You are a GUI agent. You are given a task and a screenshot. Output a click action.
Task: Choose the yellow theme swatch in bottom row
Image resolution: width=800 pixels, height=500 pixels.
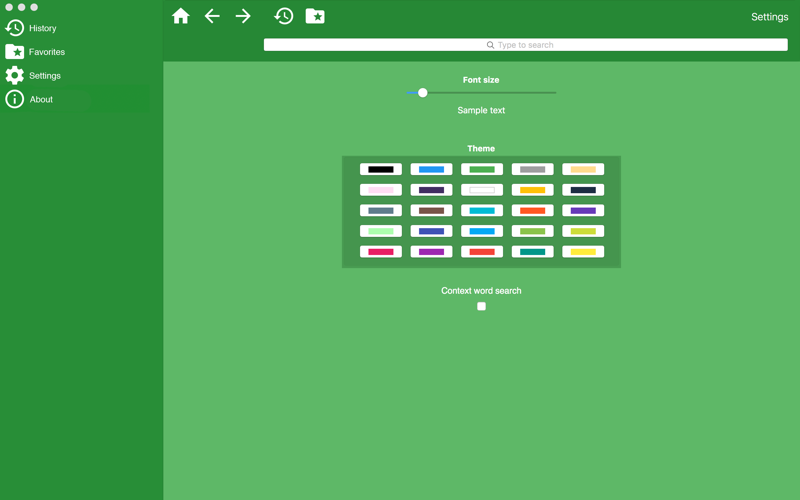point(583,252)
